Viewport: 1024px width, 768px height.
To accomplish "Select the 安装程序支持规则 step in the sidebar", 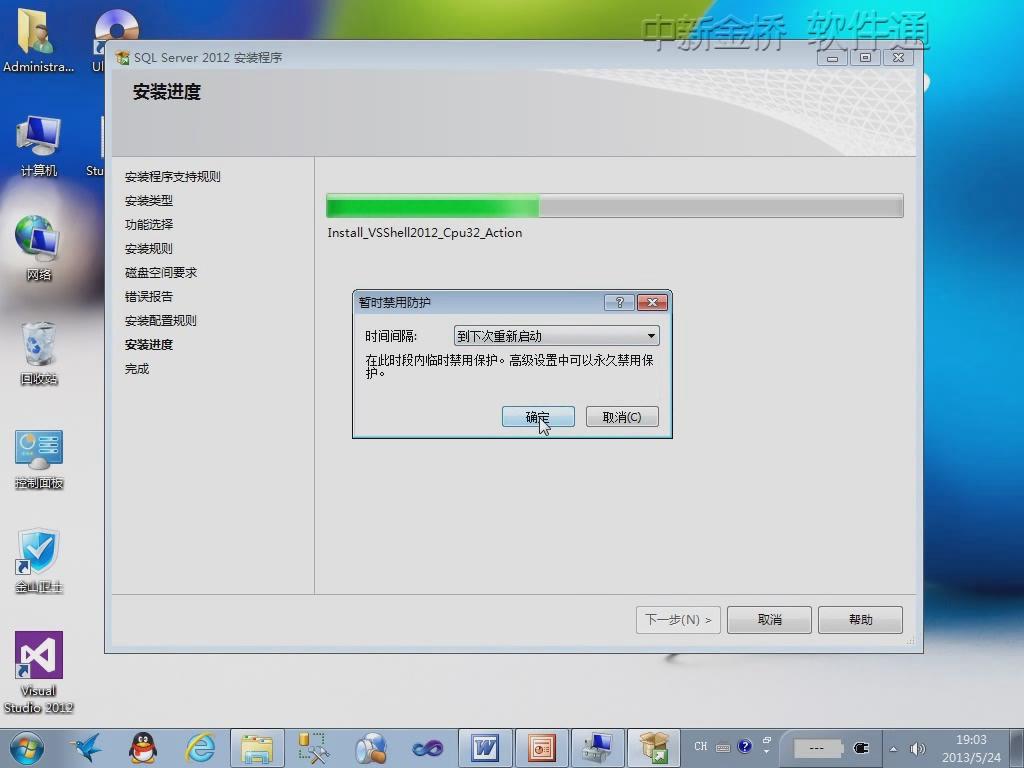I will (172, 176).
